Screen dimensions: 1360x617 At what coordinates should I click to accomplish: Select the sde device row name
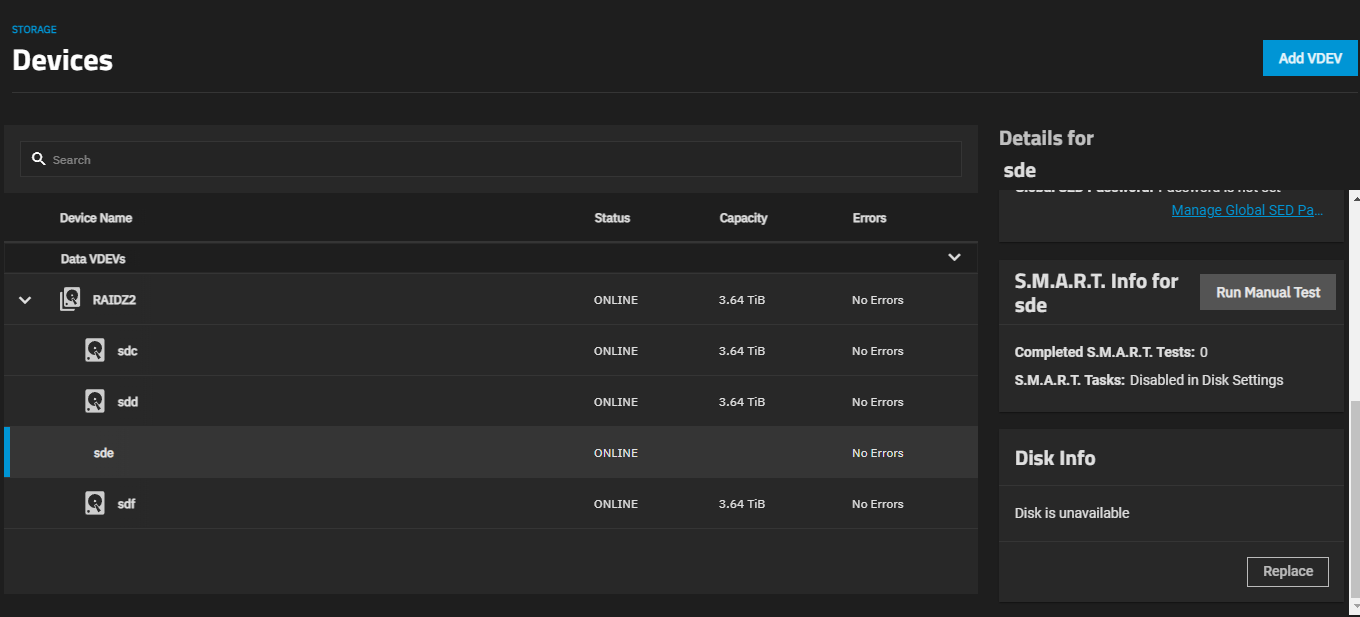coord(104,453)
